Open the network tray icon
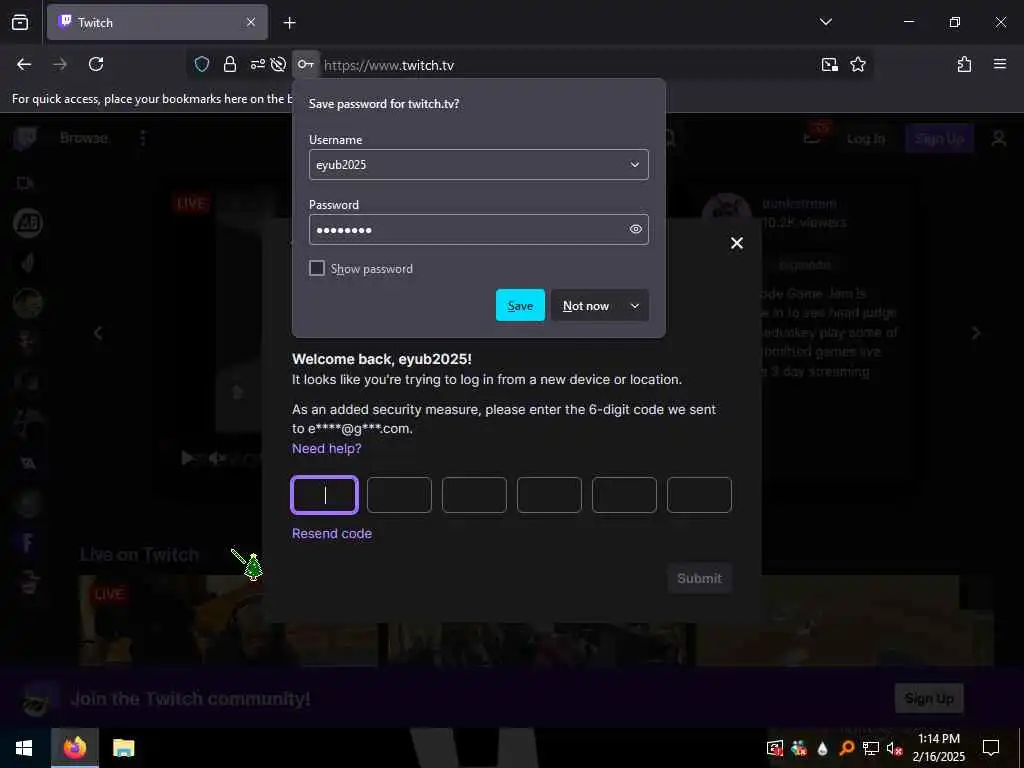This screenshot has width=1024, height=768. [871, 748]
